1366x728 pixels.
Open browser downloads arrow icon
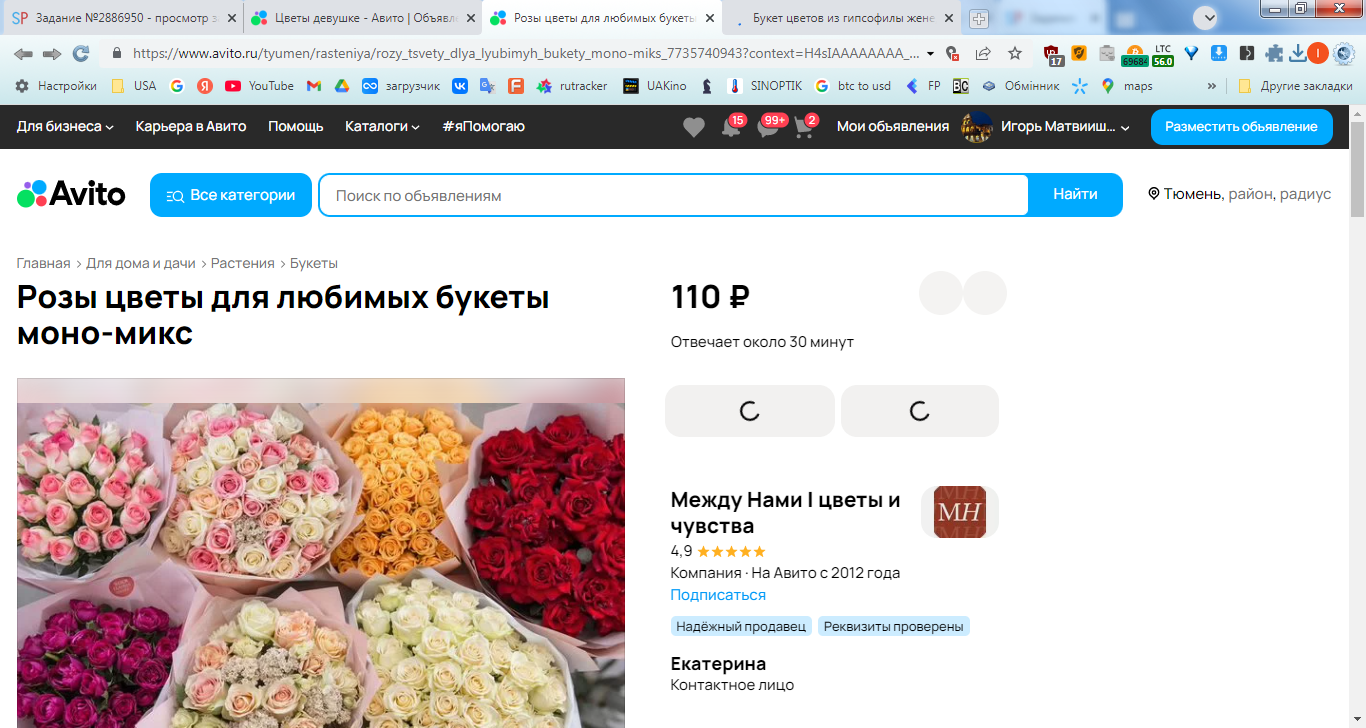point(1298,53)
